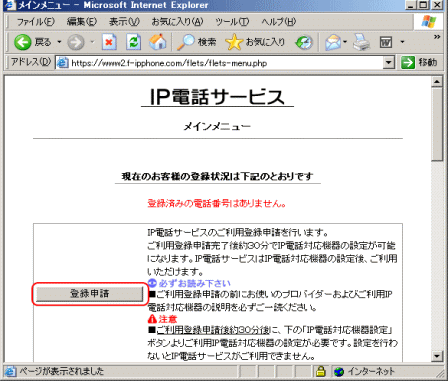The height and width of the screenshot is (381, 448).
Task: Click the IE icon in title bar
Action: pos(10,5)
